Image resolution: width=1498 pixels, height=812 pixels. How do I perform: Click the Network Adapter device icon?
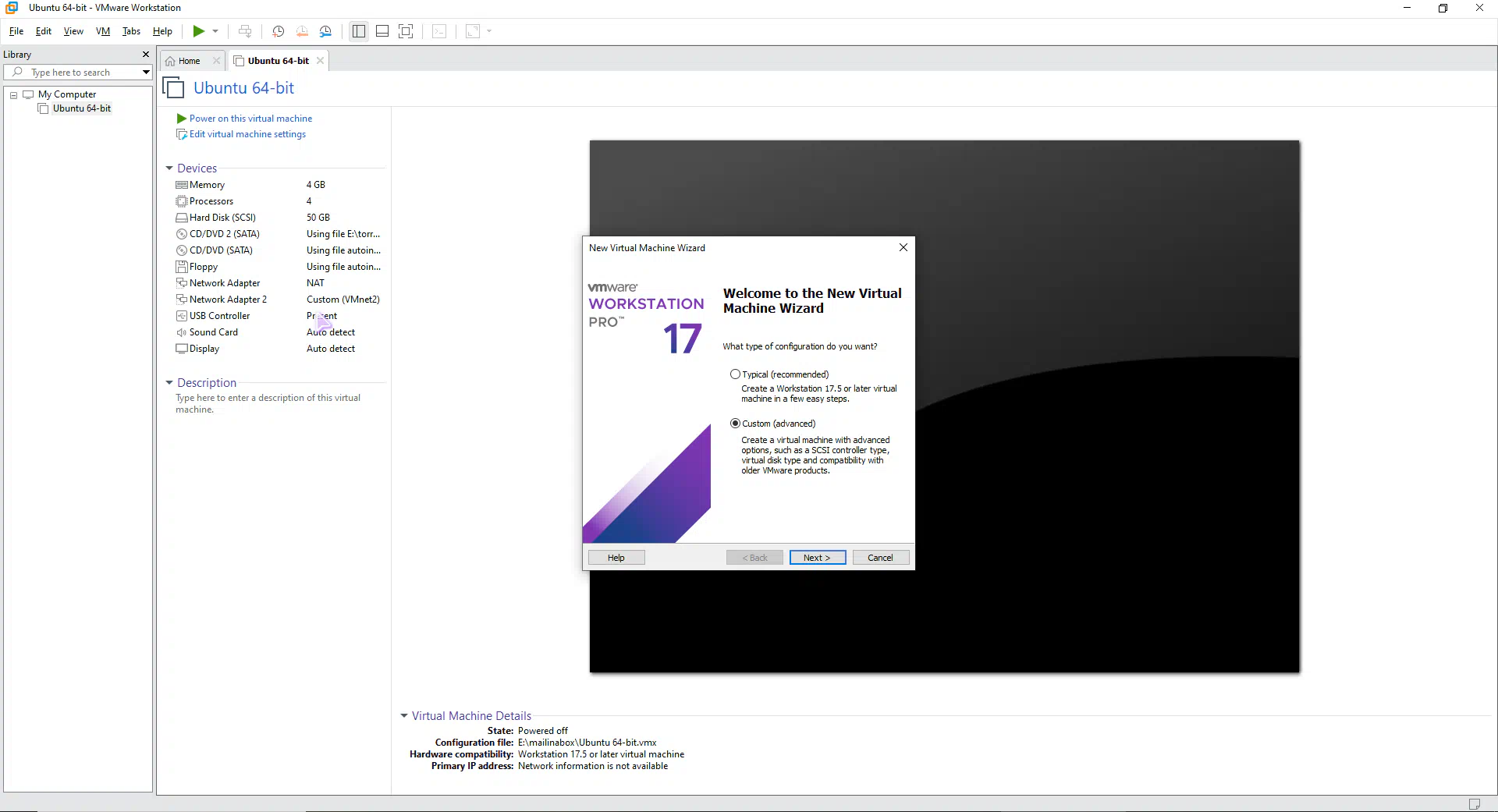coord(182,283)
